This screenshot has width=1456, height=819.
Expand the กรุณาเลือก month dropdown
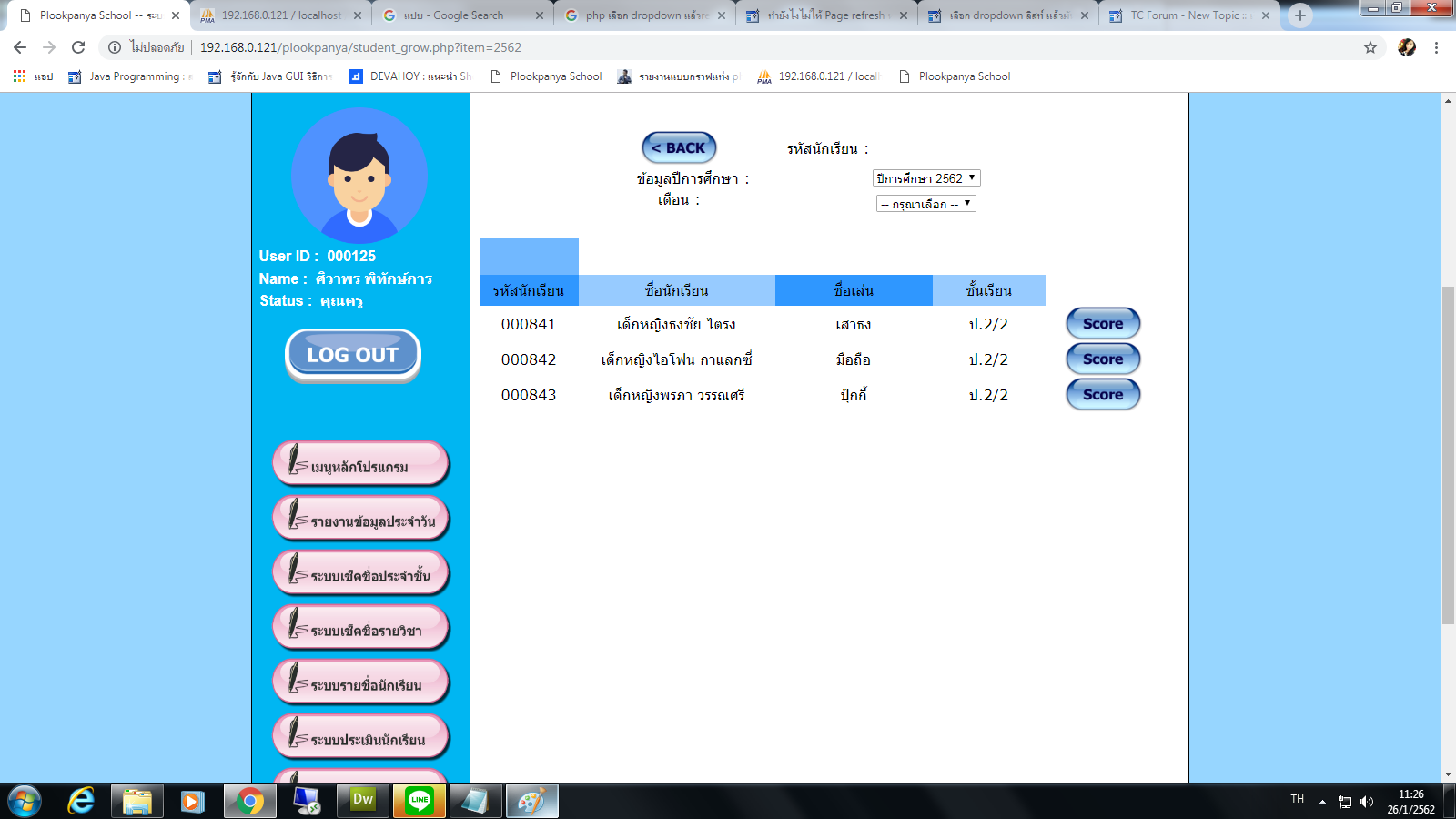[926, 204]
